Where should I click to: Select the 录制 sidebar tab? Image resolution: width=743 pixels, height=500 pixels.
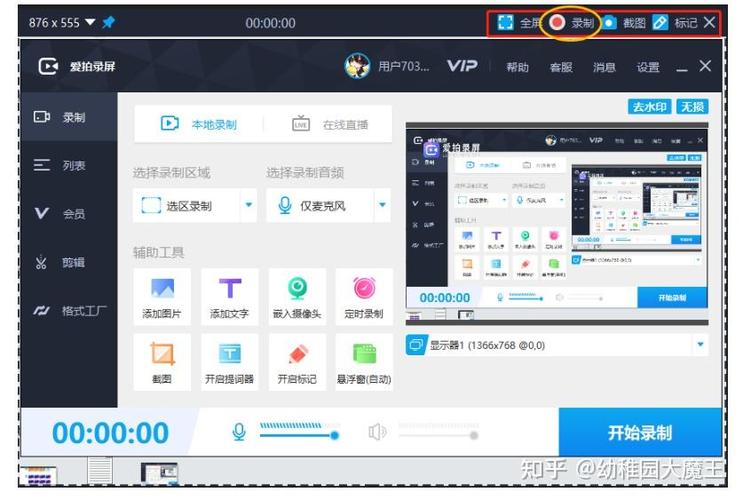pyautogui.click(x=69, y=117)
